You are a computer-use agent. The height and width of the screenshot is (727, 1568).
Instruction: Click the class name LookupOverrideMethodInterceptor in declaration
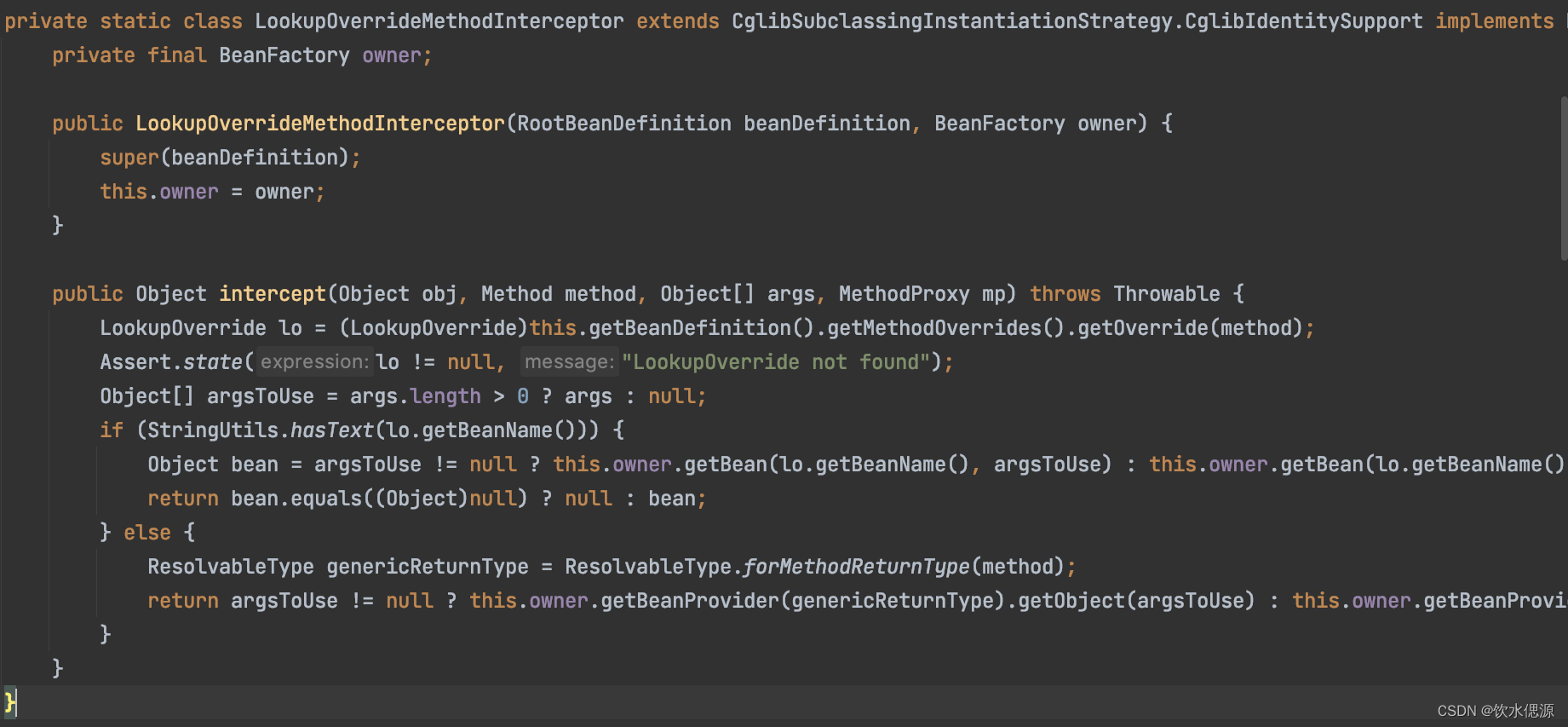[x=439, y=21]
